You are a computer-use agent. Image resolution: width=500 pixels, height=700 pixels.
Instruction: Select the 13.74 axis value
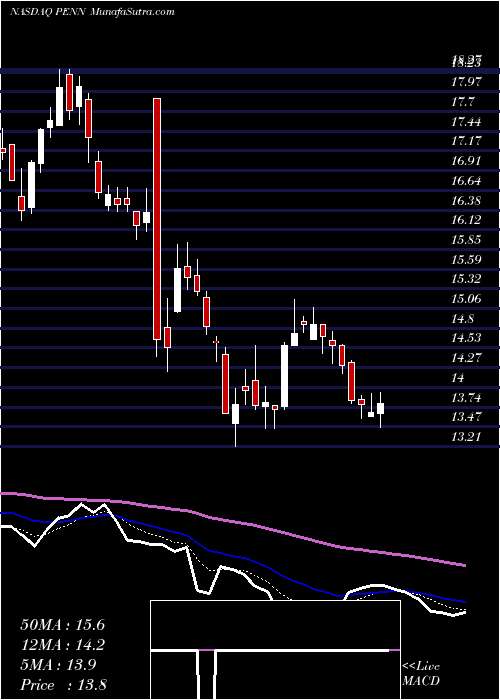466,397
